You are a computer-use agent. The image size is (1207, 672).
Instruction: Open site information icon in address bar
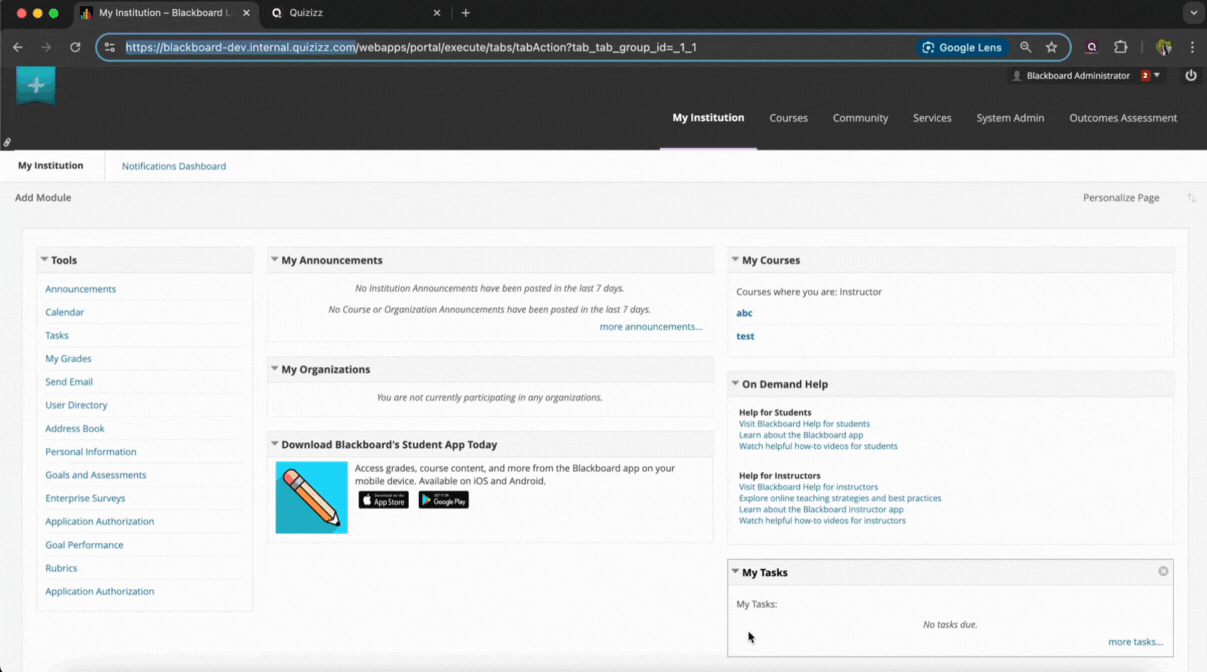point(110,47)
